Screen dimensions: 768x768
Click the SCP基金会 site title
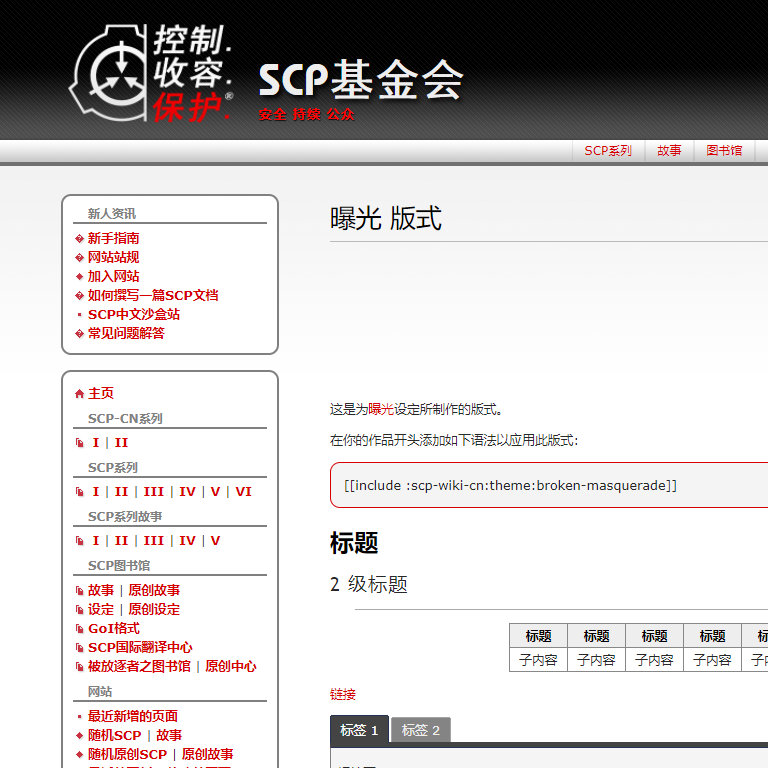pyautogui.click(x=361, y=80)
